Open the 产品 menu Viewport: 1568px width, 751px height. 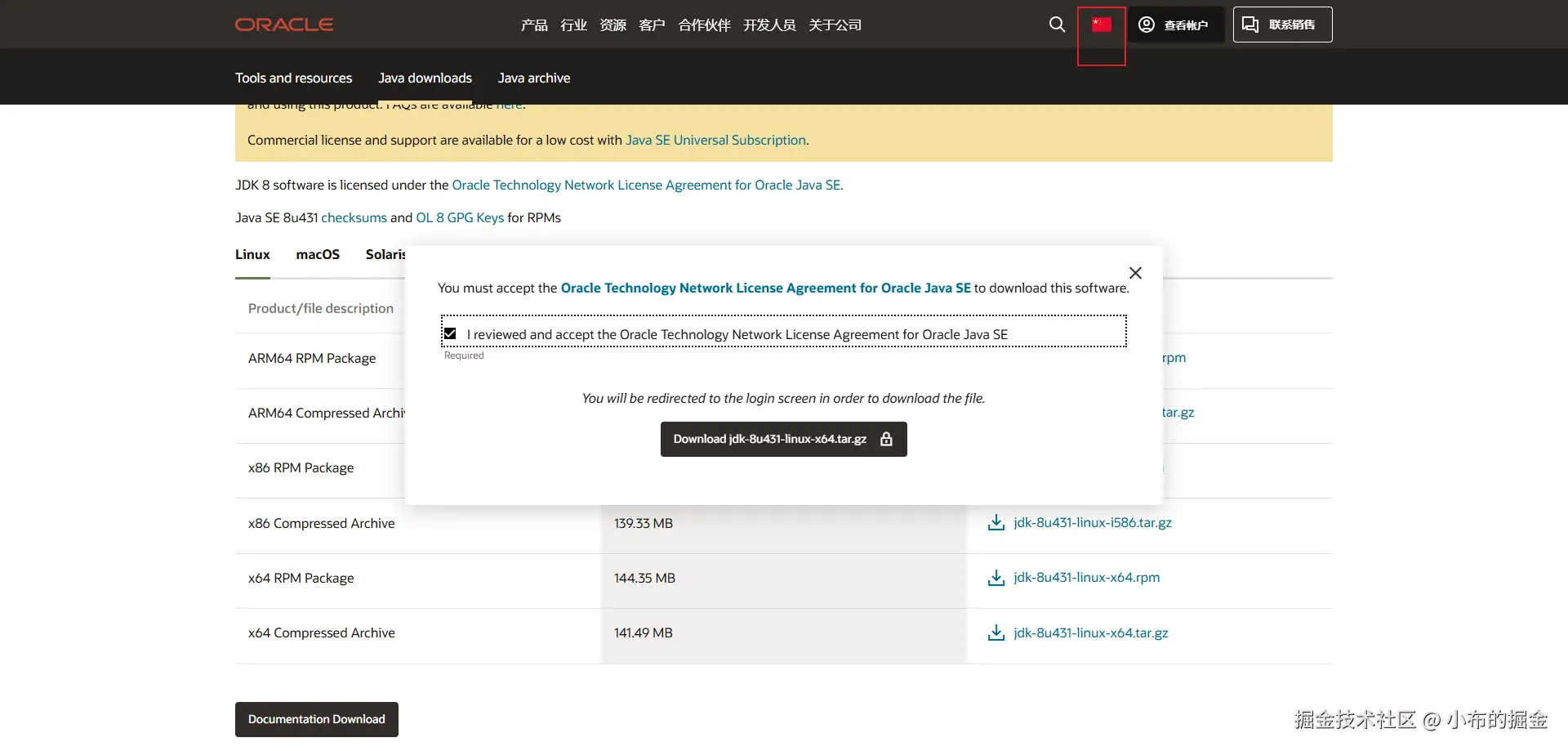tap(535, 25)
